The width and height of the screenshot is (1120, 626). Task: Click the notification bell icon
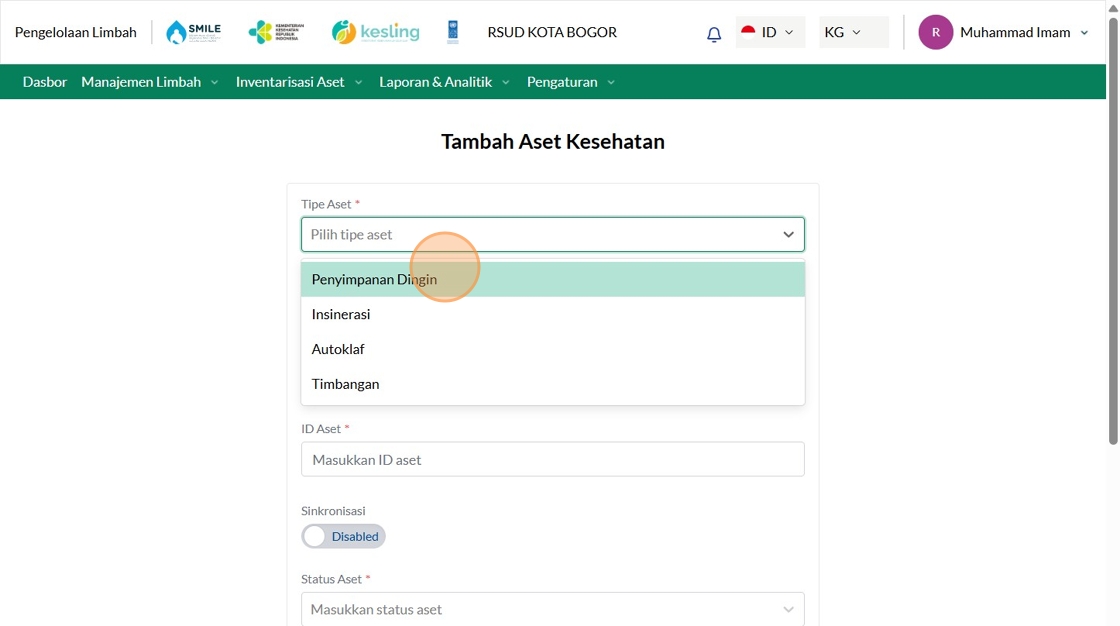(x=714, y=34)
